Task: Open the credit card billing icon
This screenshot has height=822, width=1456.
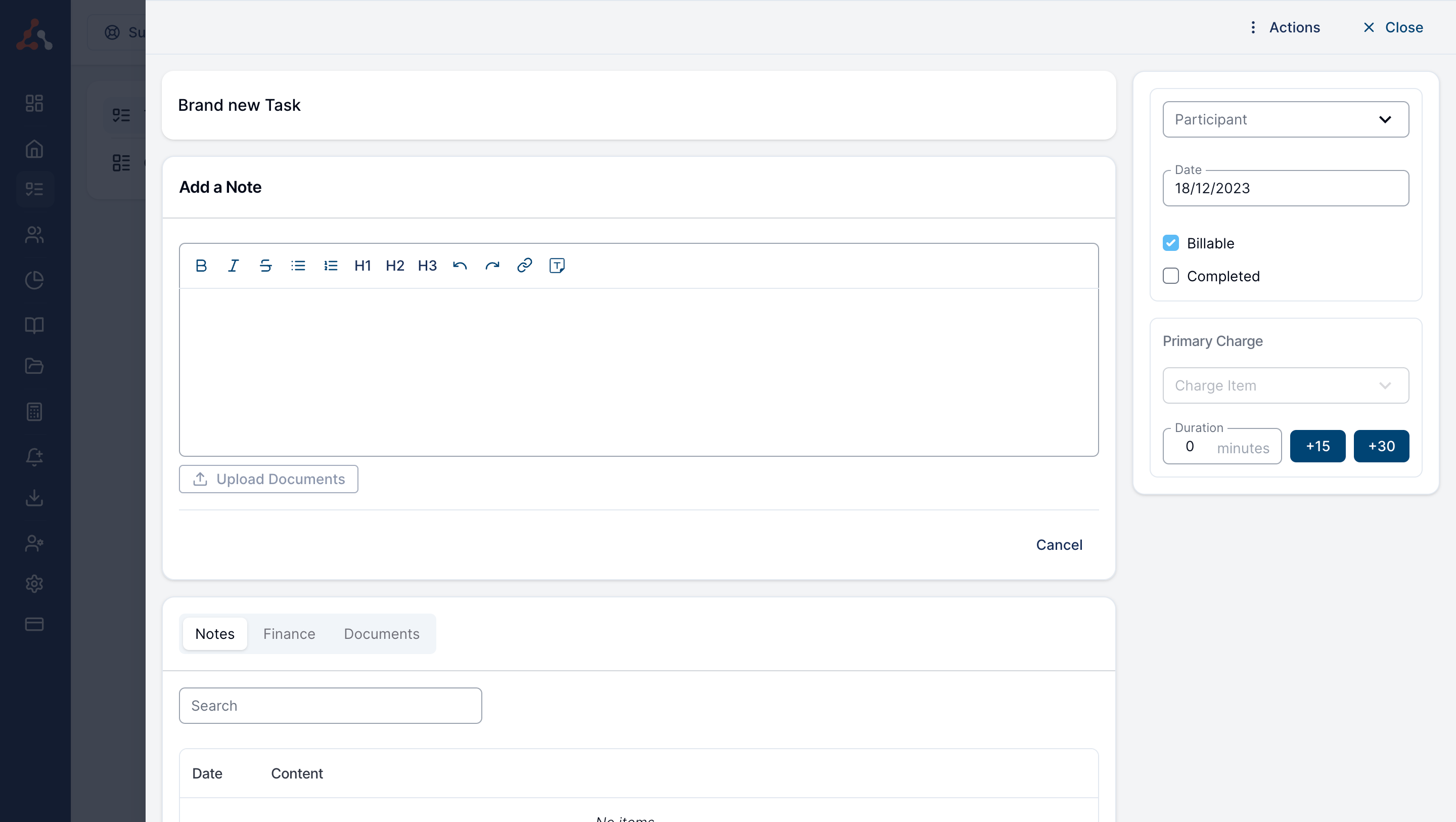Action: click(34, 625)
